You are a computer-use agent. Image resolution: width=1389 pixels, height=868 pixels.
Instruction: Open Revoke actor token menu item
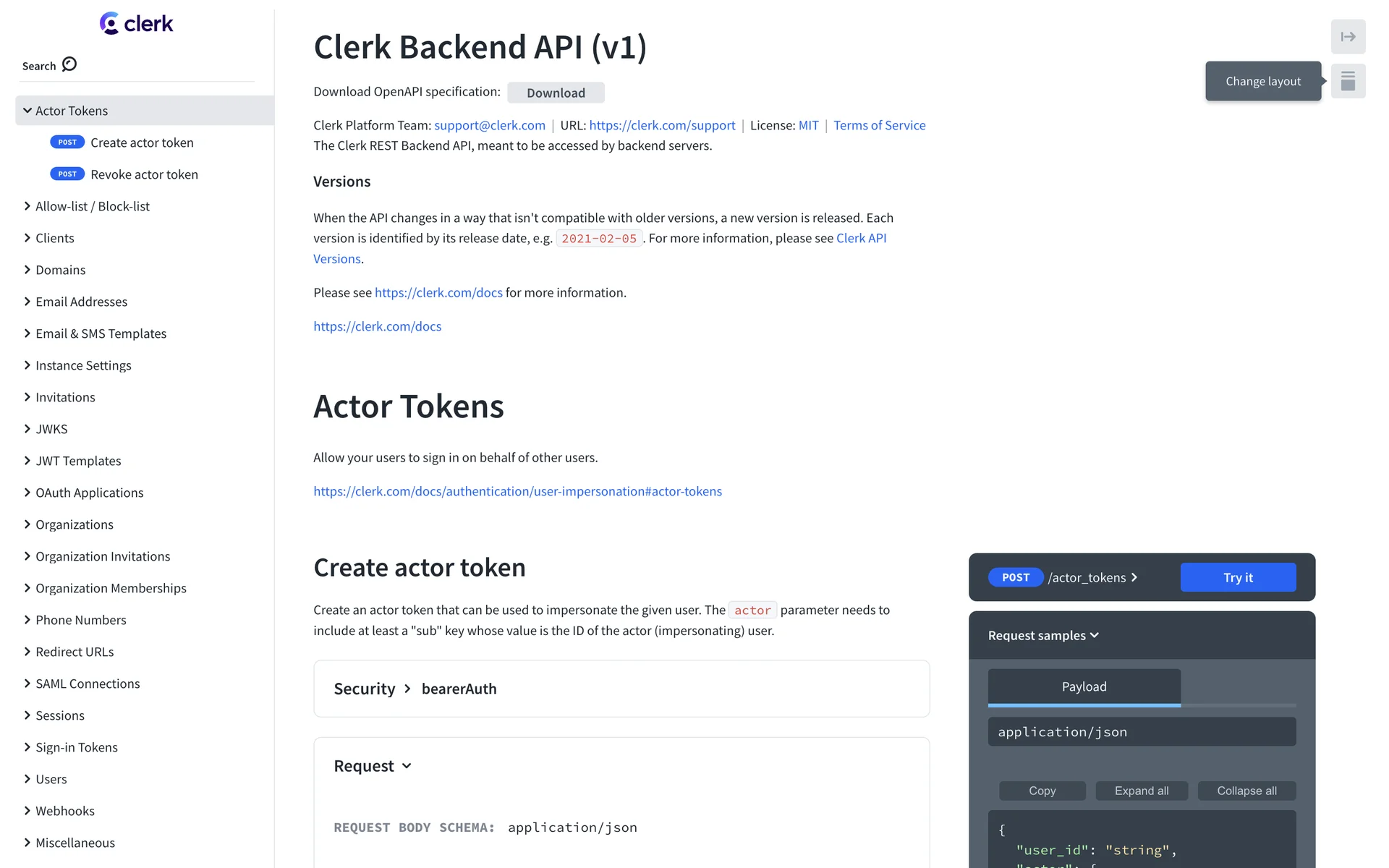pyautogui.click(x=144, y=174)
